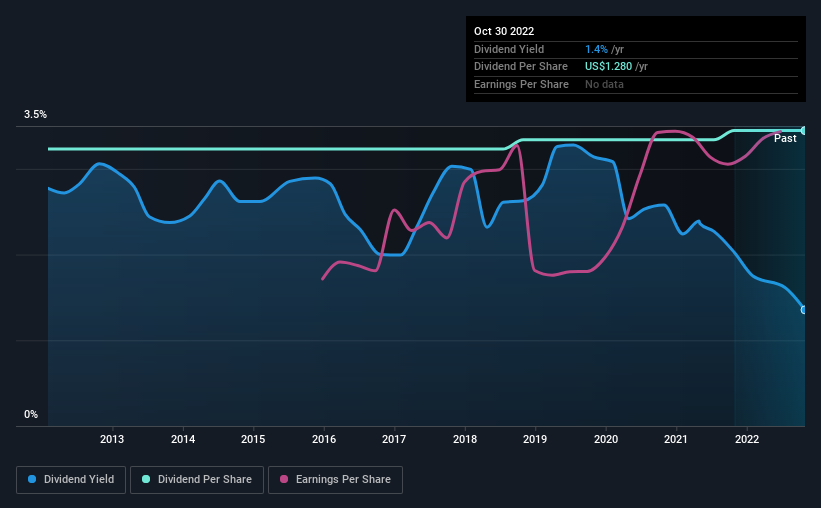The image size is (821, 508).
Task: Click the 1.4% dividend yield value
Action: (596, 49)
